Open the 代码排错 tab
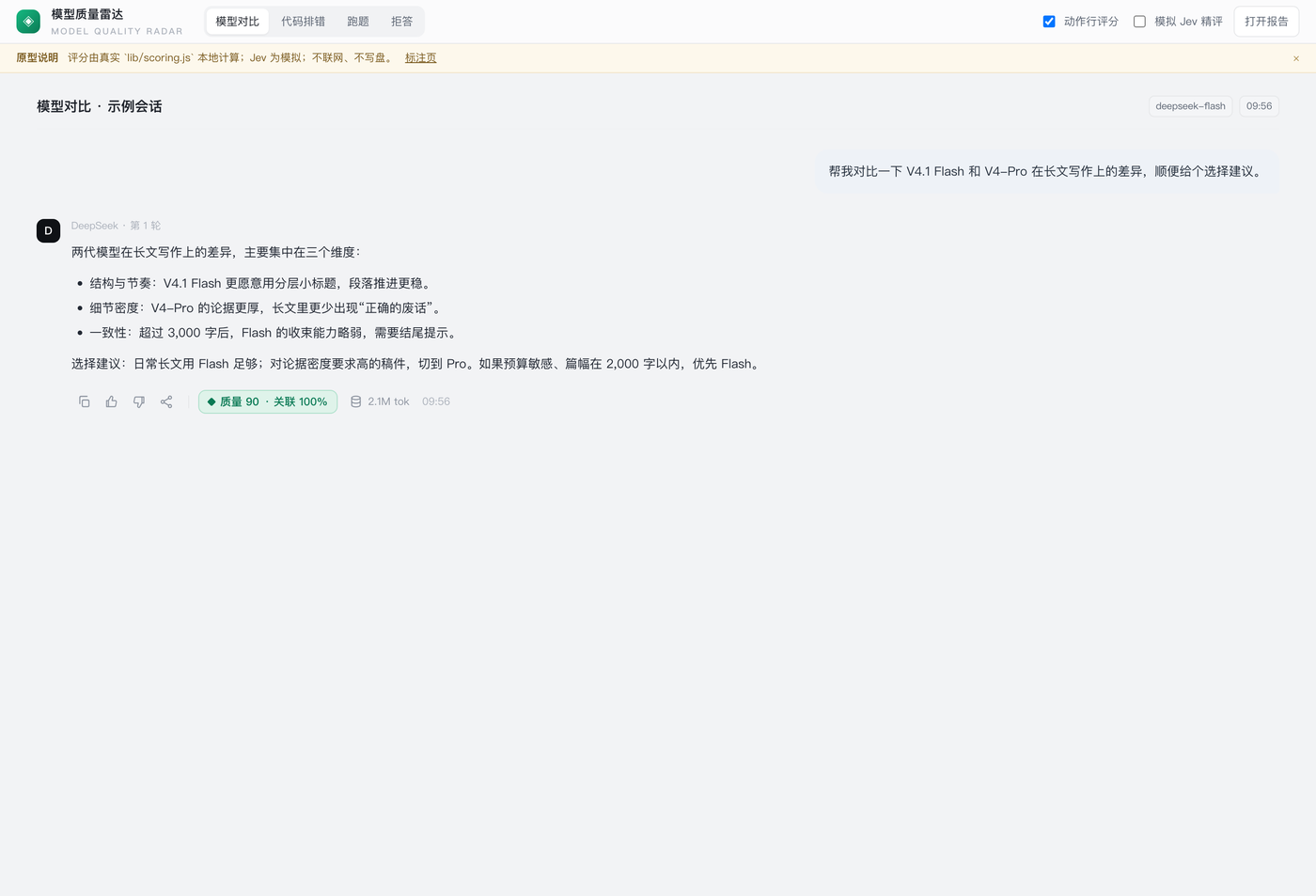Image resolution: width=1316 pixels, height=896 pixels. pyautogui.click(x=303, y=21)
